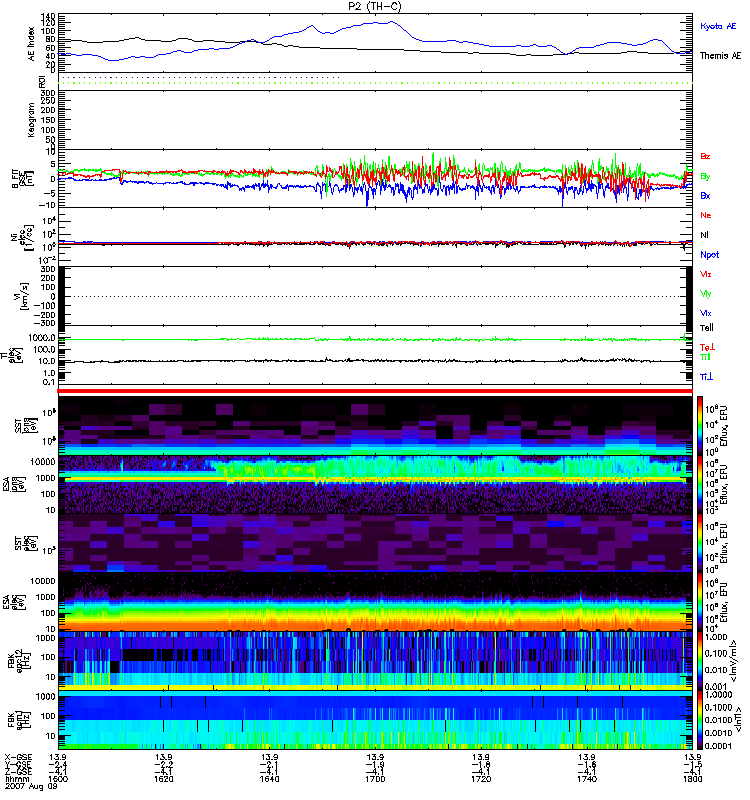The image size is (750, 800).
Task: Click the 1740 time tick label
Action: click(587, 779)
